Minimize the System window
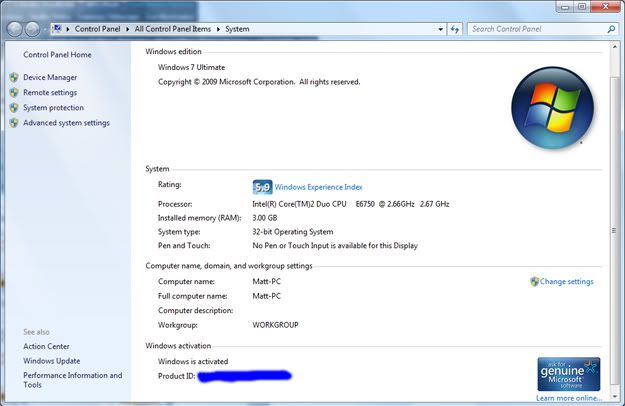The height and width of the screenshot is (406, 625). point(564,7)
